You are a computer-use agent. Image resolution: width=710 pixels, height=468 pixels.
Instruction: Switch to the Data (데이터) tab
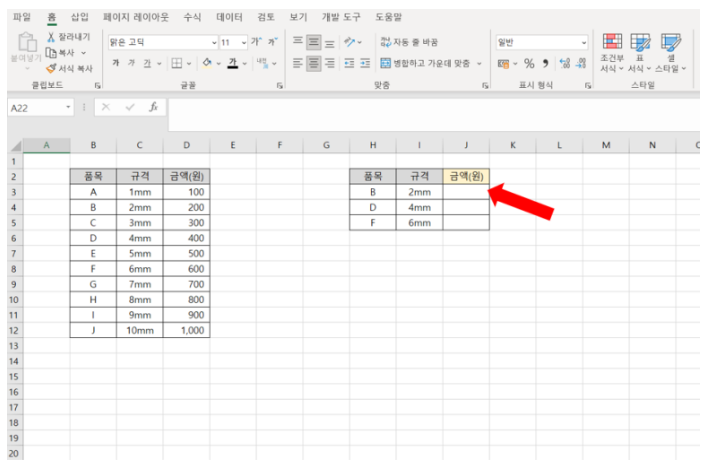(229, 17)
